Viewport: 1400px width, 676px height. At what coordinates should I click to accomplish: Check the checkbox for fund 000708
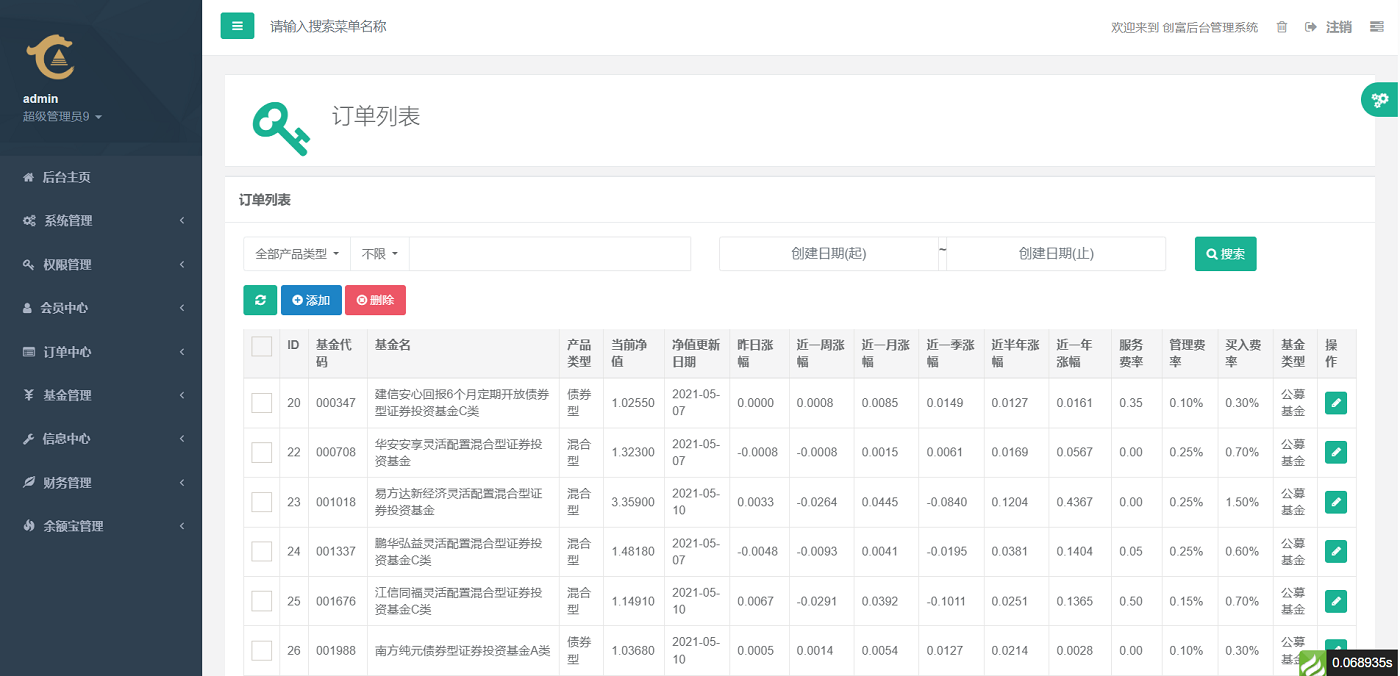[261, 452]
